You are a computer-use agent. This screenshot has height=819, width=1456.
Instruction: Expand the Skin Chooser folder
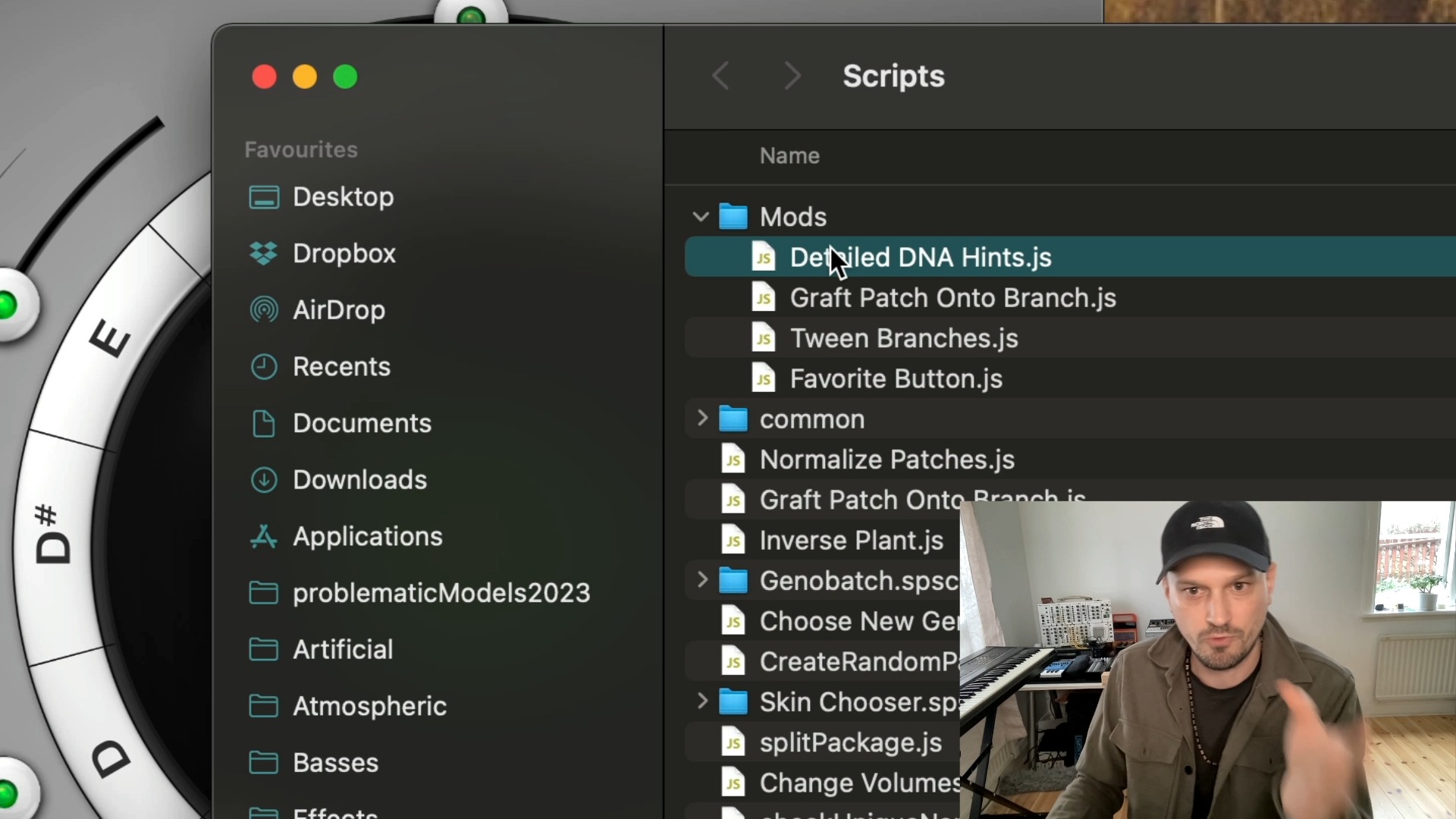point(701,701)
